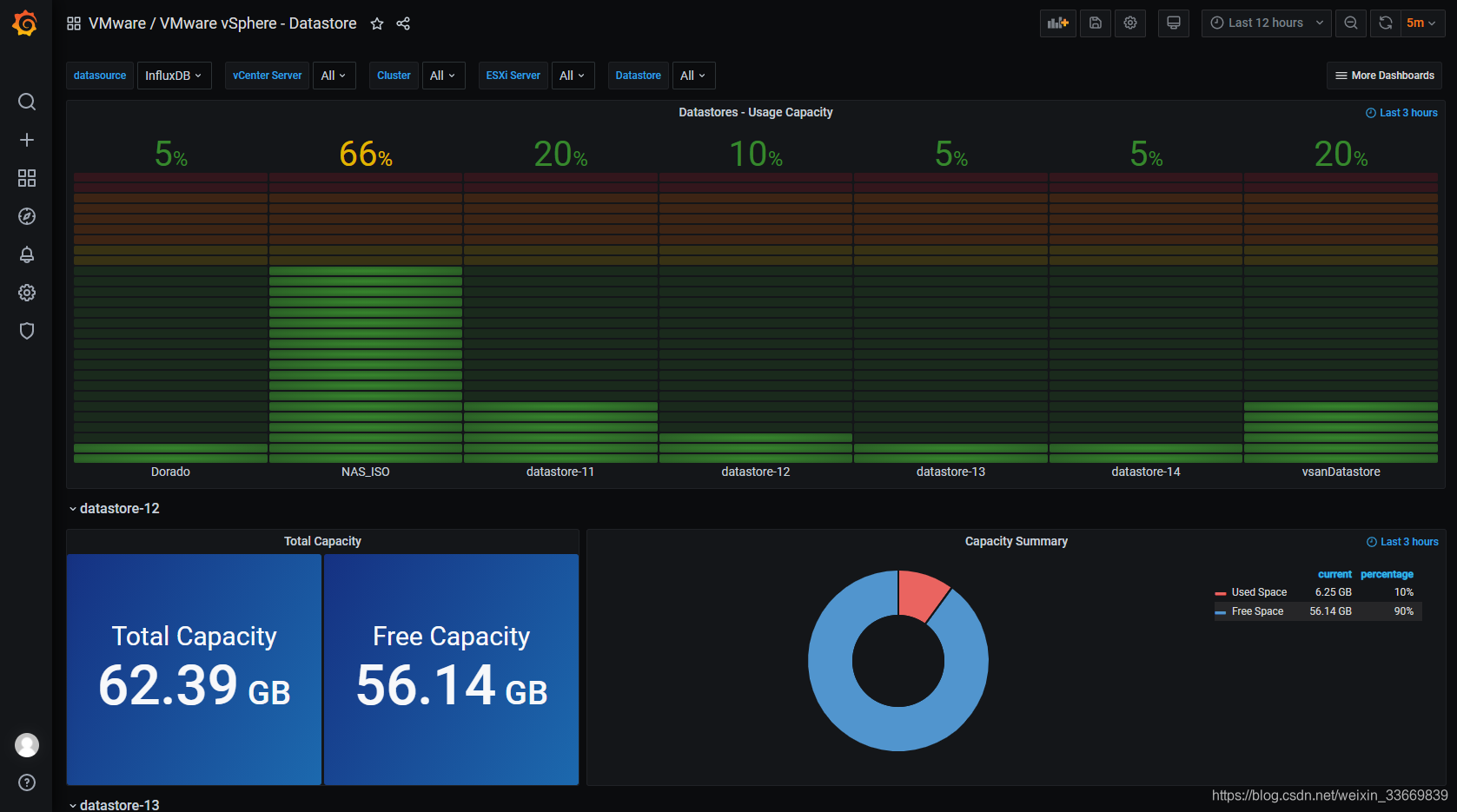Sort legend by current column
1457x812 pixels.
pyautogui.click(x=1334, y=574)
